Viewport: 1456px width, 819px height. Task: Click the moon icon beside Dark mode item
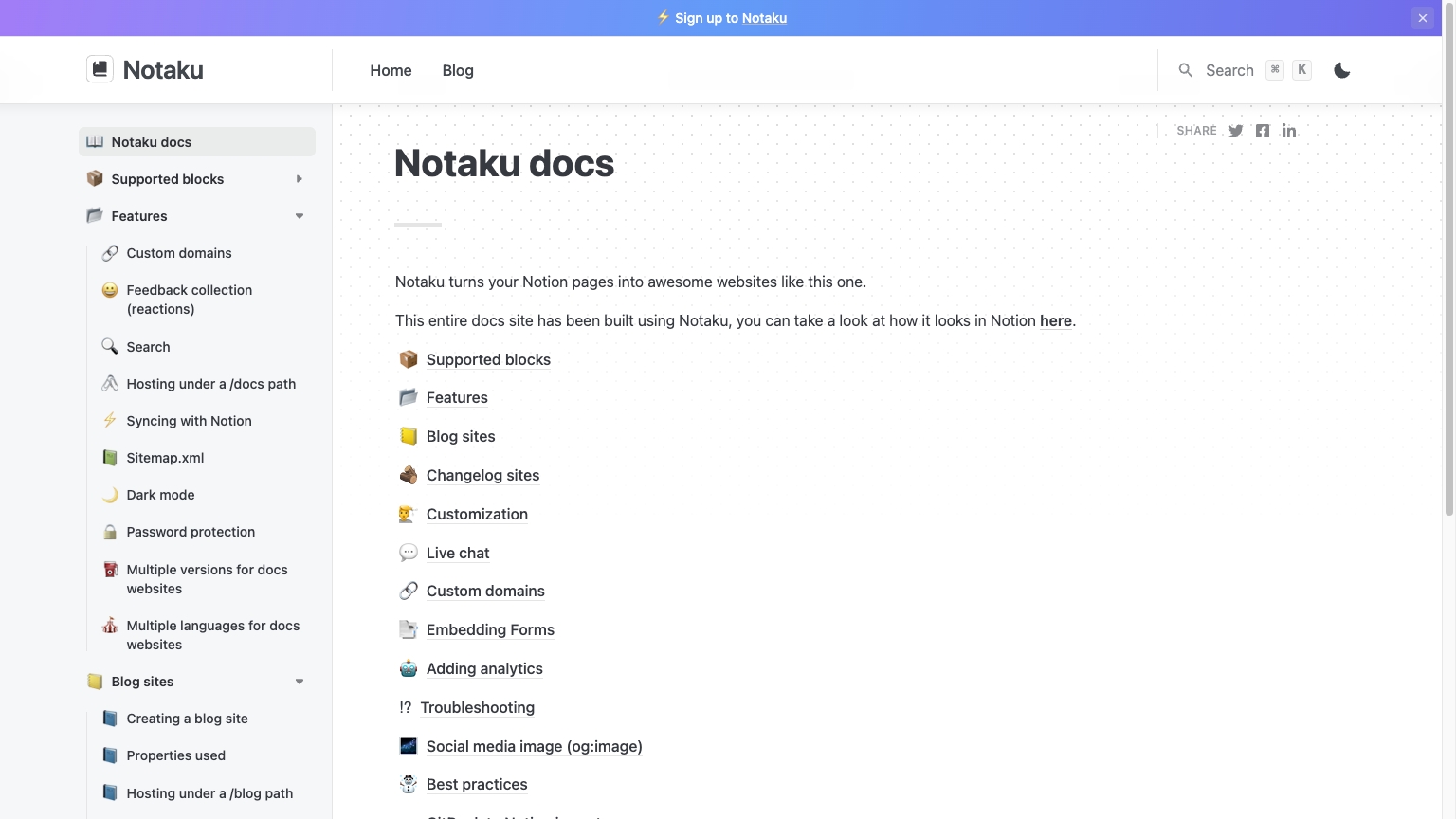(110, 494)
